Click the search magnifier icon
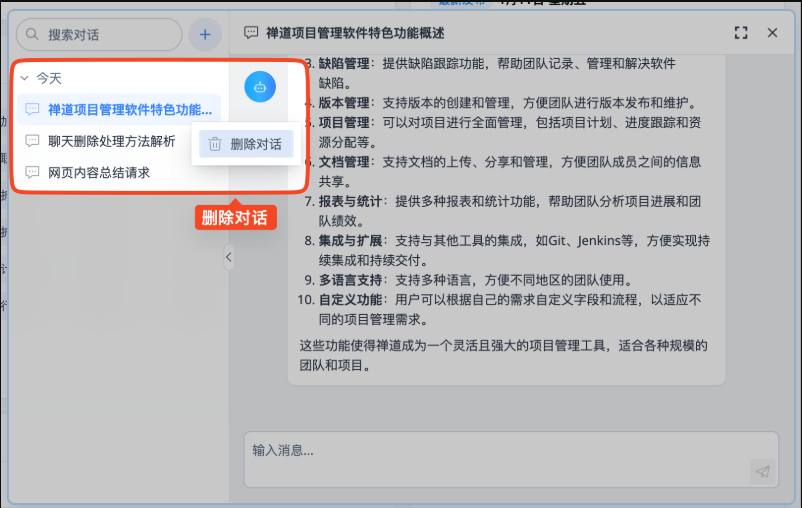 (x=32, y=34)
